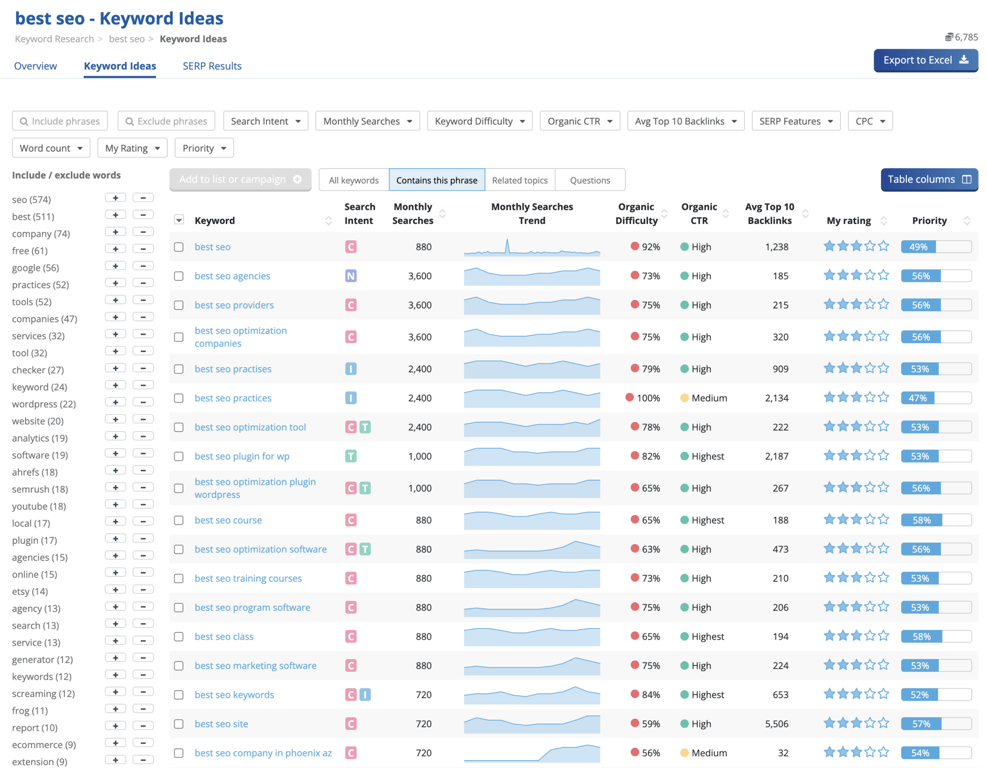Screen dimensions: 987x768
Task: Click the T intent badge for best seo plugin for wp
Action: (x=351, y=456)
